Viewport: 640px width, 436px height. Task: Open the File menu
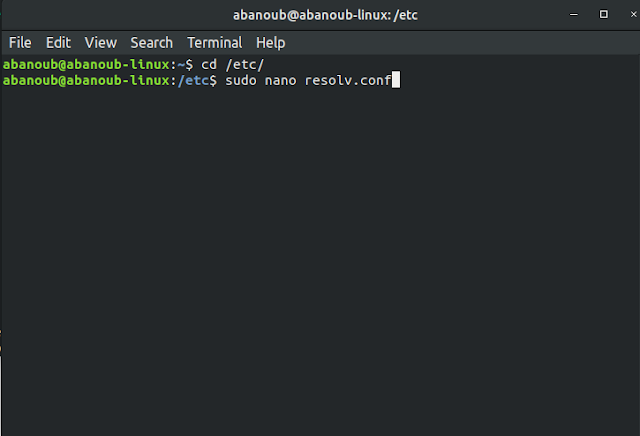20,43
